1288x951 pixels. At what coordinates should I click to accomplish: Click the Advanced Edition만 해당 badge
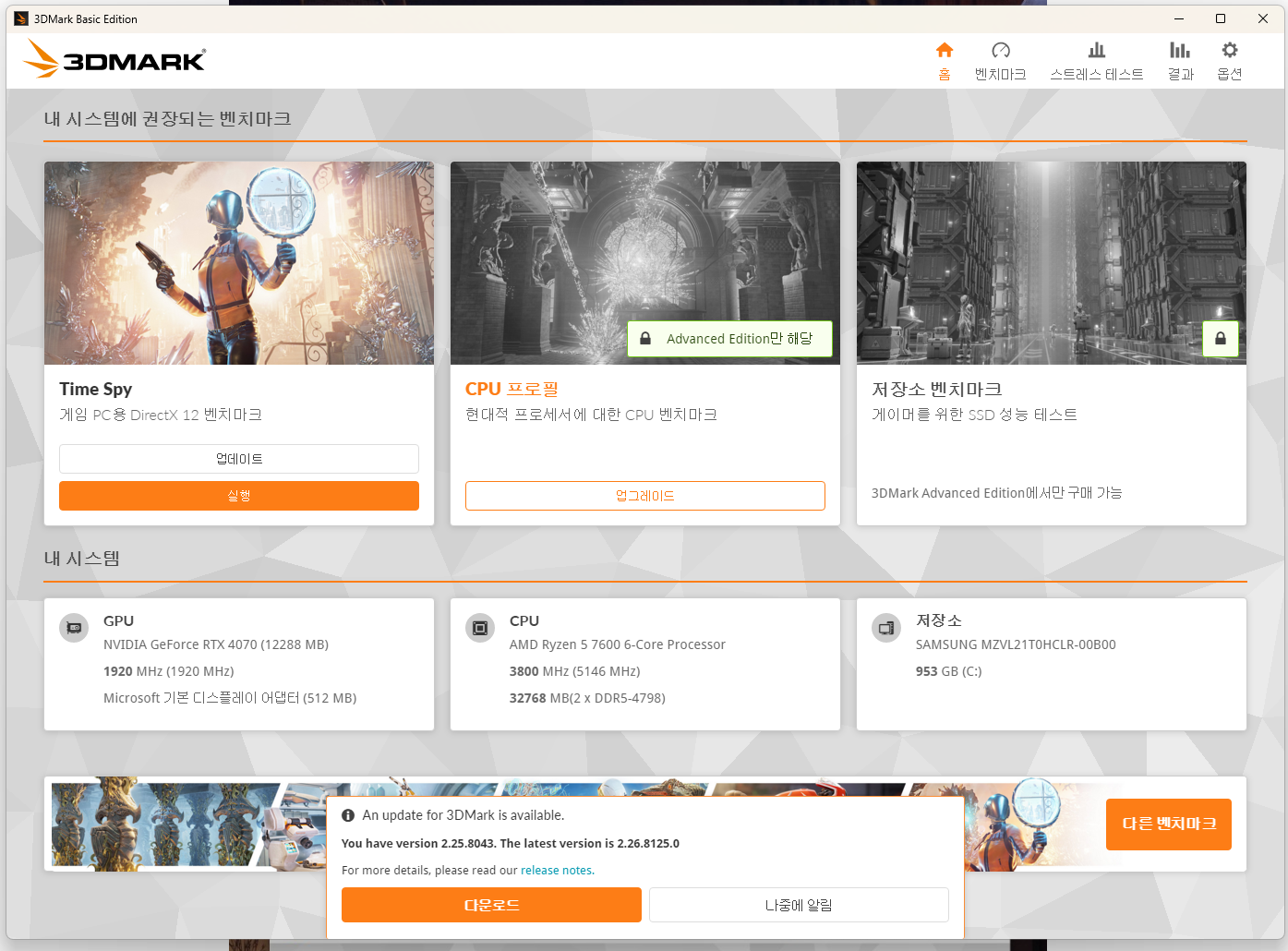point(730,339)
